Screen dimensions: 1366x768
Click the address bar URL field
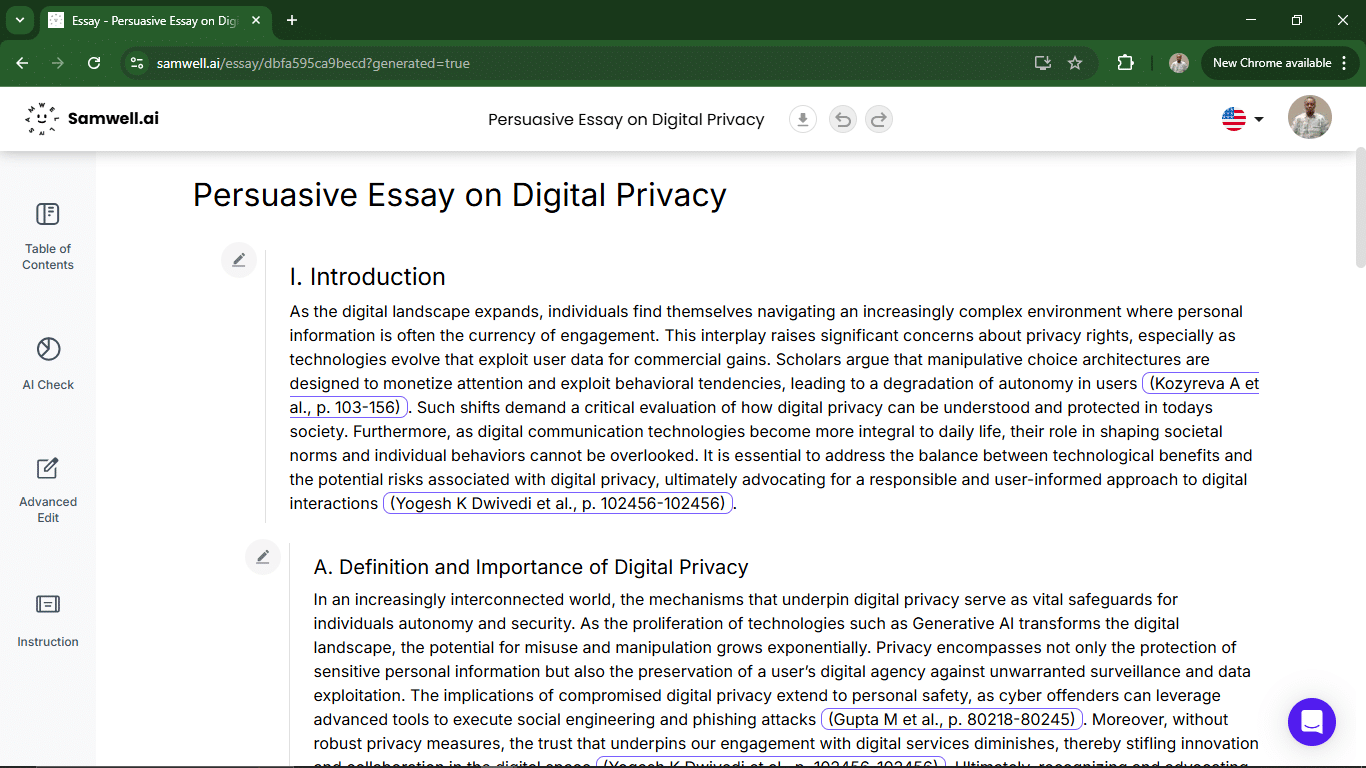point(590,63)
